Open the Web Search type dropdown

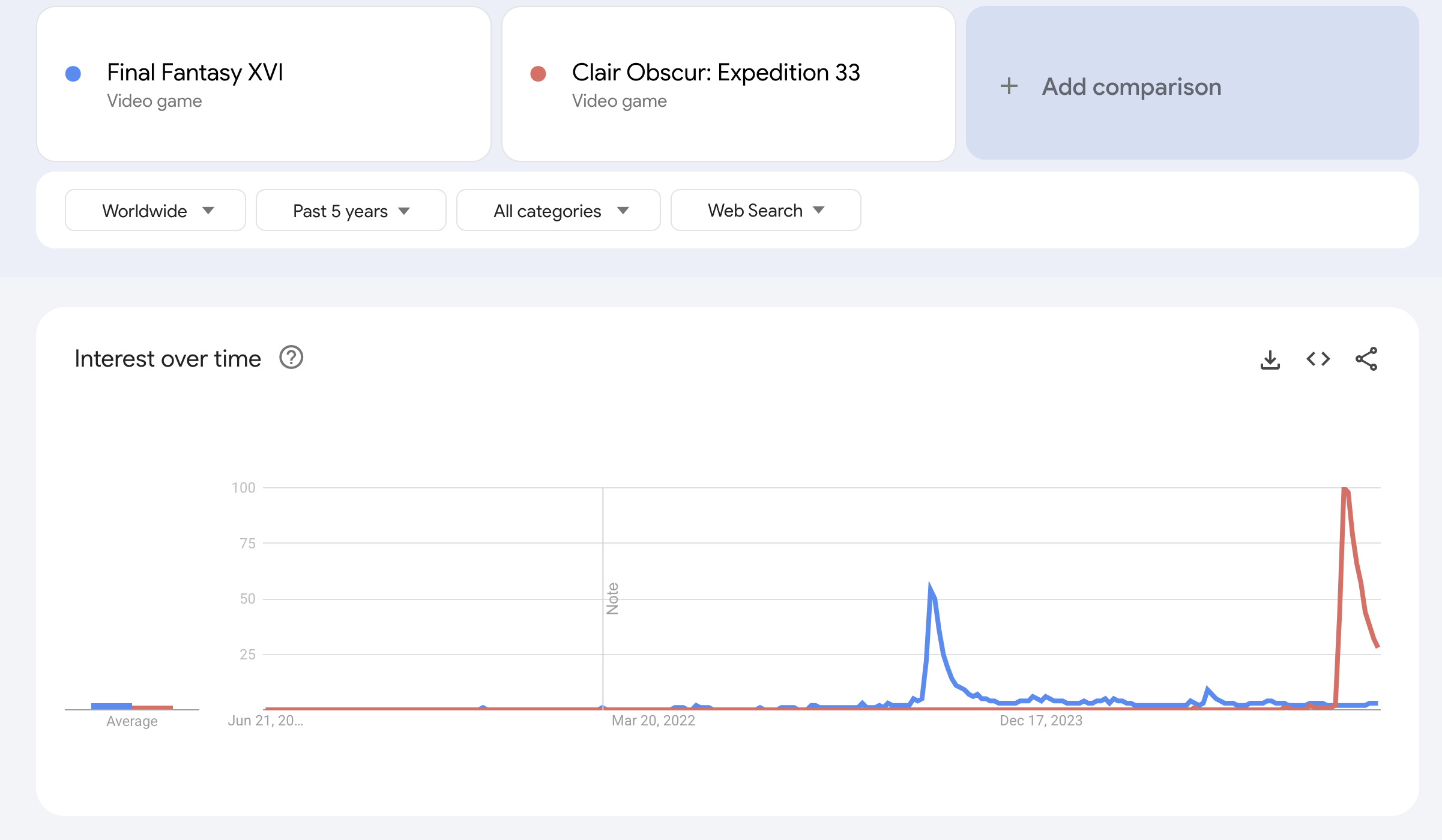point(765,210)
